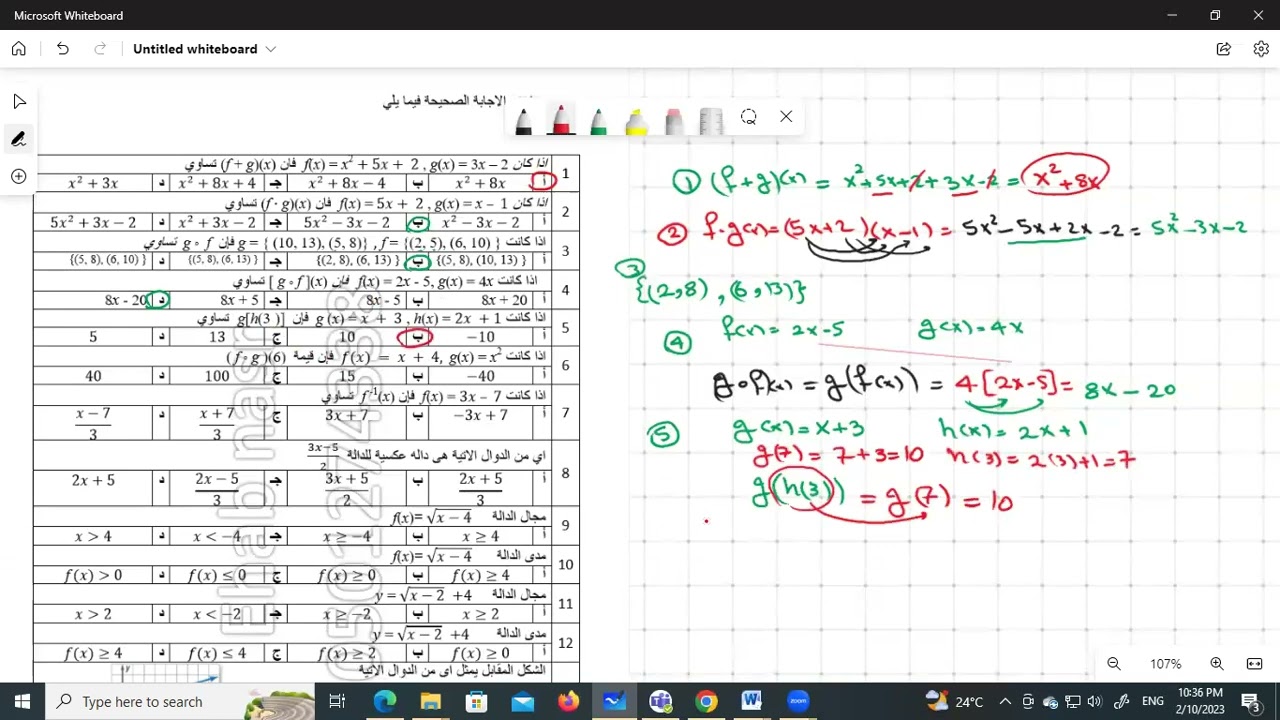This screenshot has height=720, width=1280.
Task: Choose the lasso select tool
Action: pyautogui.click(x=749, y=117)
